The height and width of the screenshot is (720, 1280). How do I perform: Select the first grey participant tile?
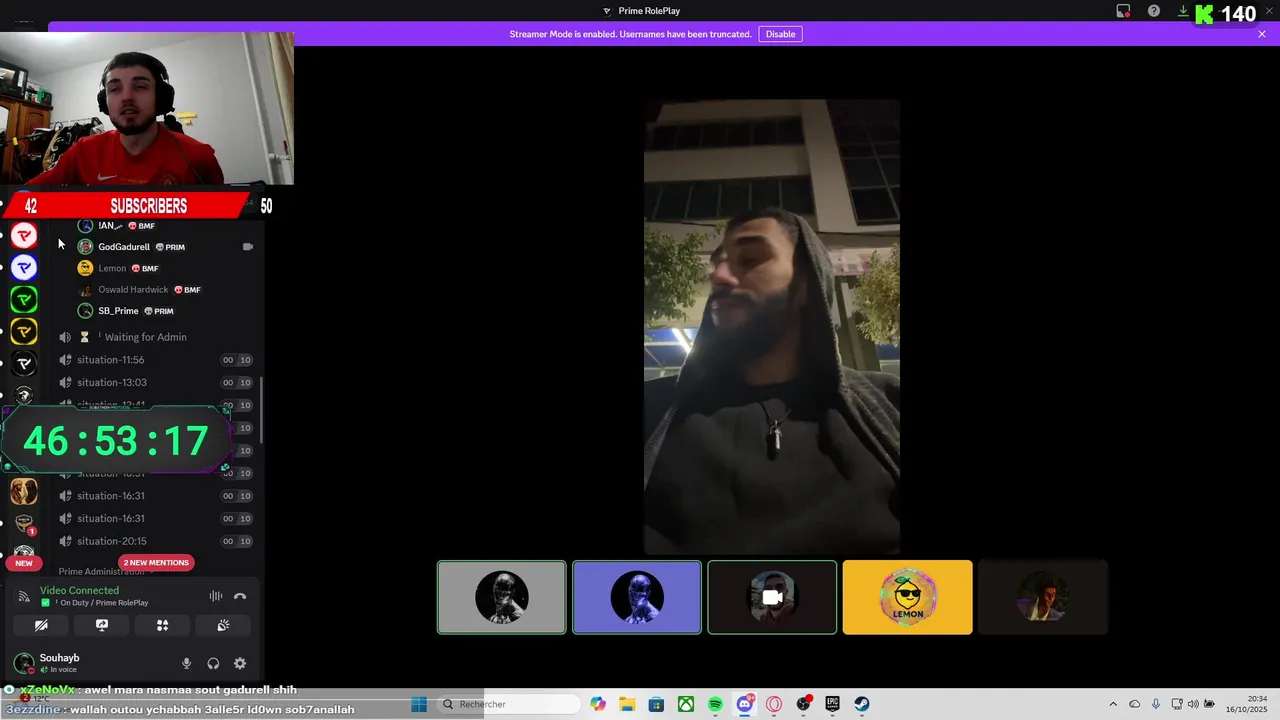click(x=502, y=597)
